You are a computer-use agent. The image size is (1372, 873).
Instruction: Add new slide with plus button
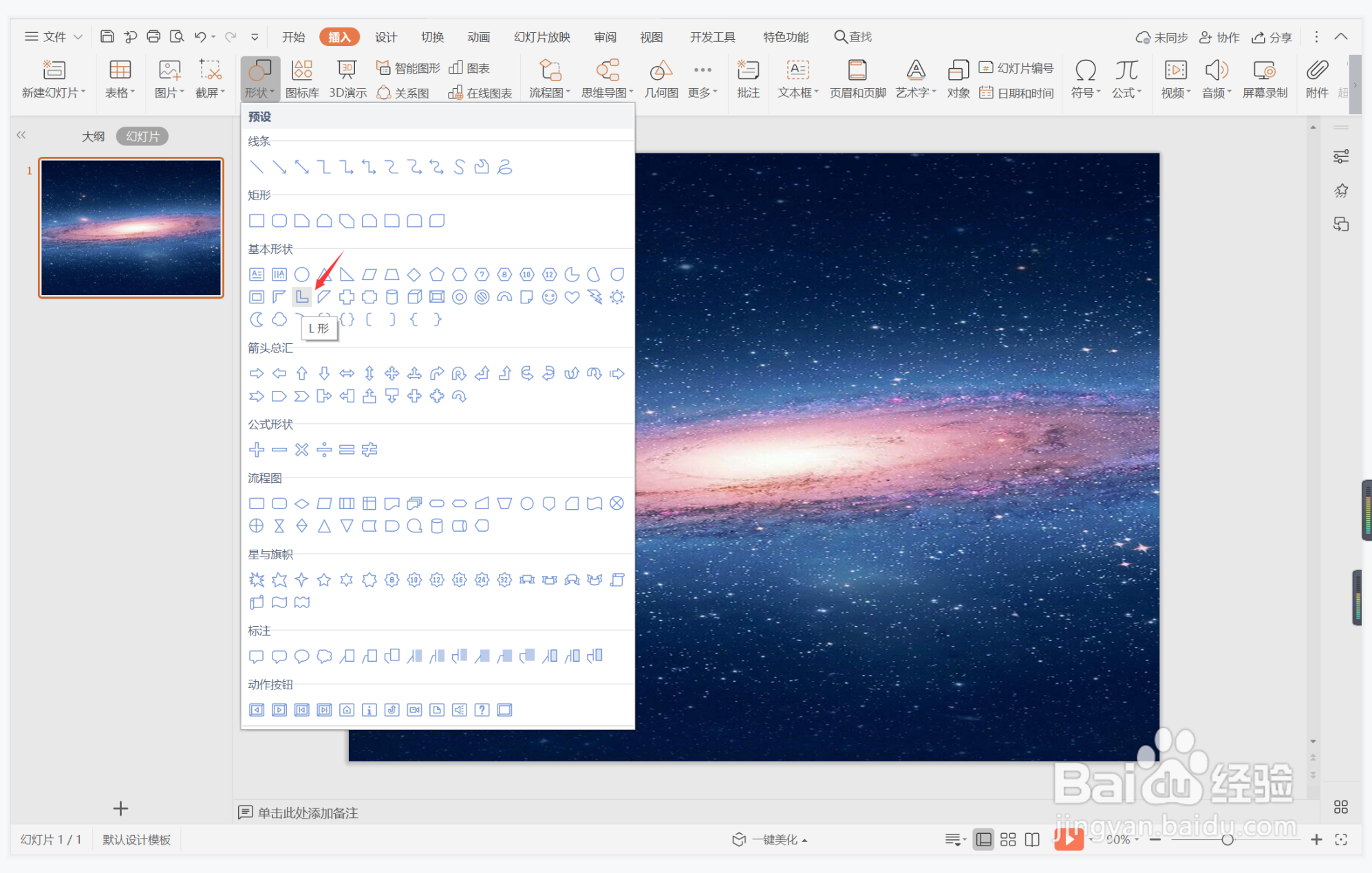coord(120,808)
